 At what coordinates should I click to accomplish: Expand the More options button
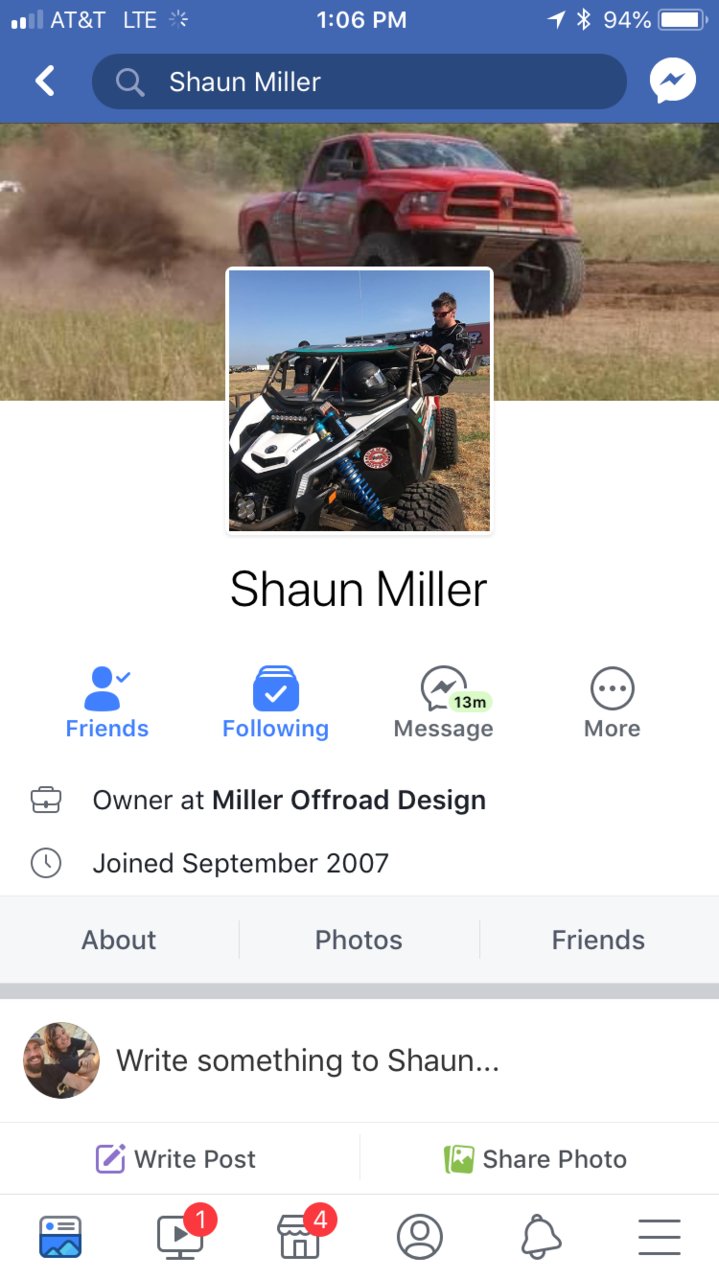point(612,703)
